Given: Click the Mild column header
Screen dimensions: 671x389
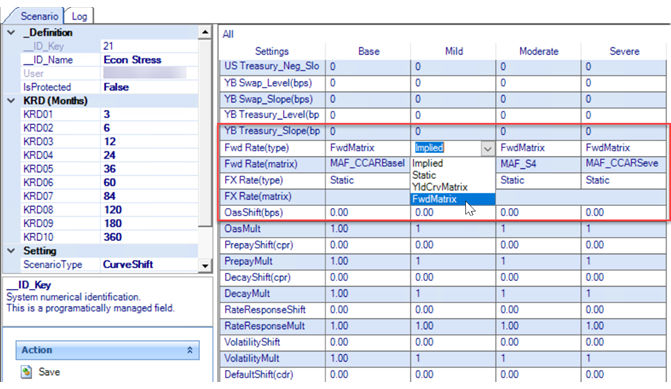Looking at the screenshot, I should pyautogui.click(x=454, y=51).
